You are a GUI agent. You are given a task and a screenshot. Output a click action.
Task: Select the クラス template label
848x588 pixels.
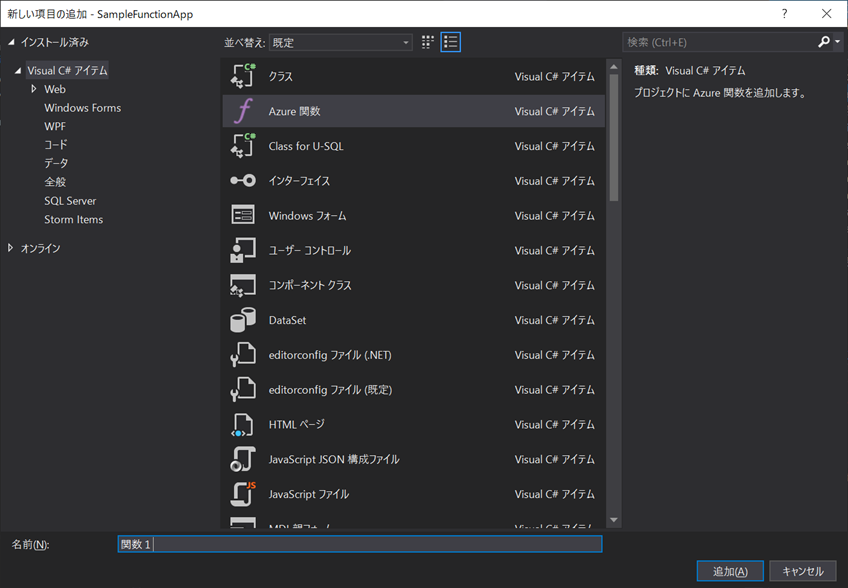(x=281, y=76)
